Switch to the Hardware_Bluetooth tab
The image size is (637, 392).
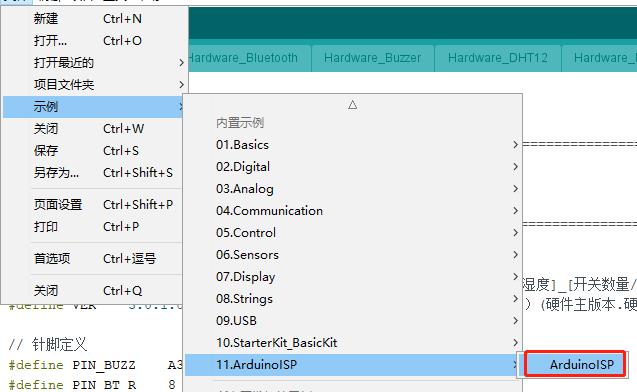click(249, 58)
